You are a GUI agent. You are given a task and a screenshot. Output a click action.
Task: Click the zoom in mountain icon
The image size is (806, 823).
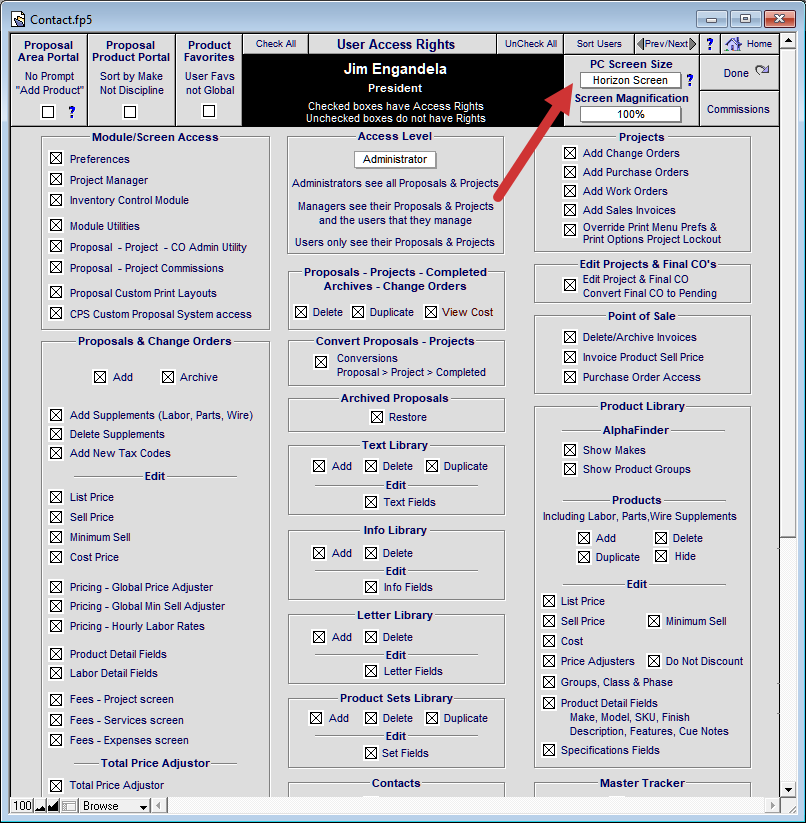[x=53, y=806]
